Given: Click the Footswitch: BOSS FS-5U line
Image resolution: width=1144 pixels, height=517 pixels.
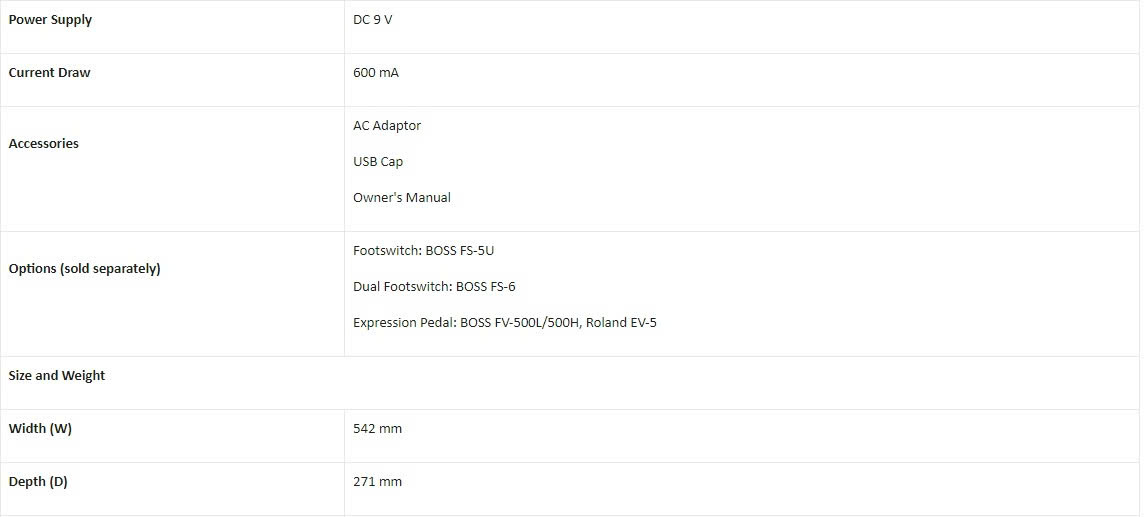Looking at the screenshot, I should coord(423,251).
